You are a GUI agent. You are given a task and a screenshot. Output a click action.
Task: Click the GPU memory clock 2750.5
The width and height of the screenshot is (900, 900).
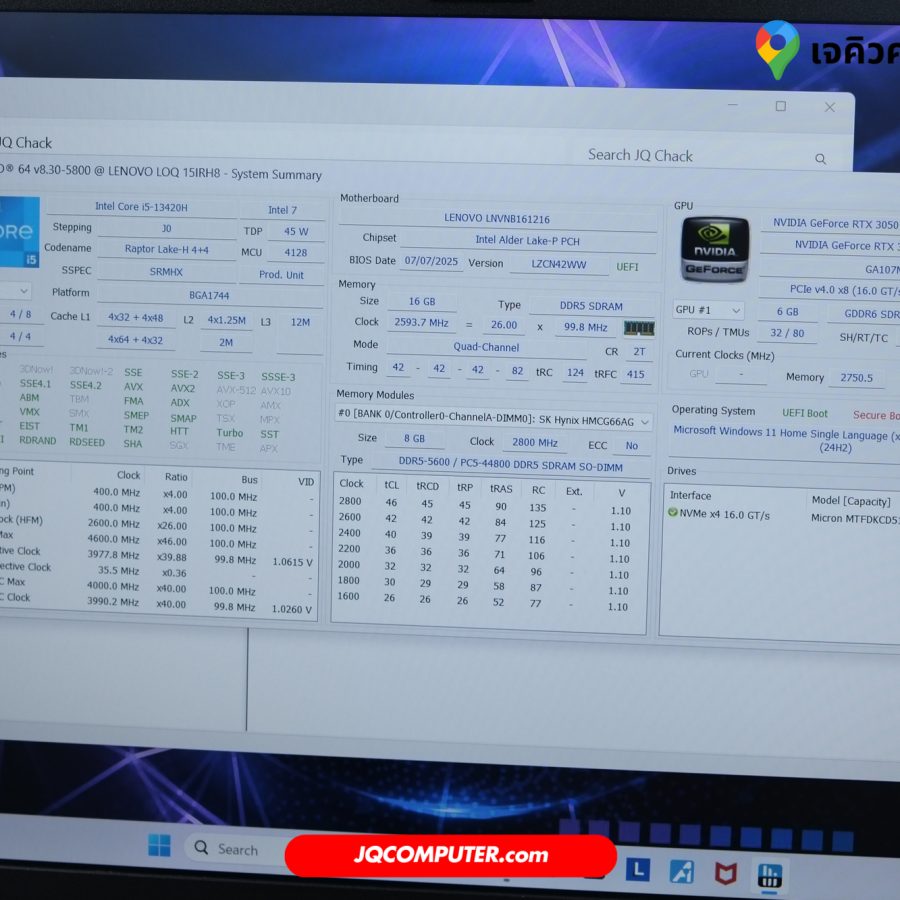tap(856, 378)
